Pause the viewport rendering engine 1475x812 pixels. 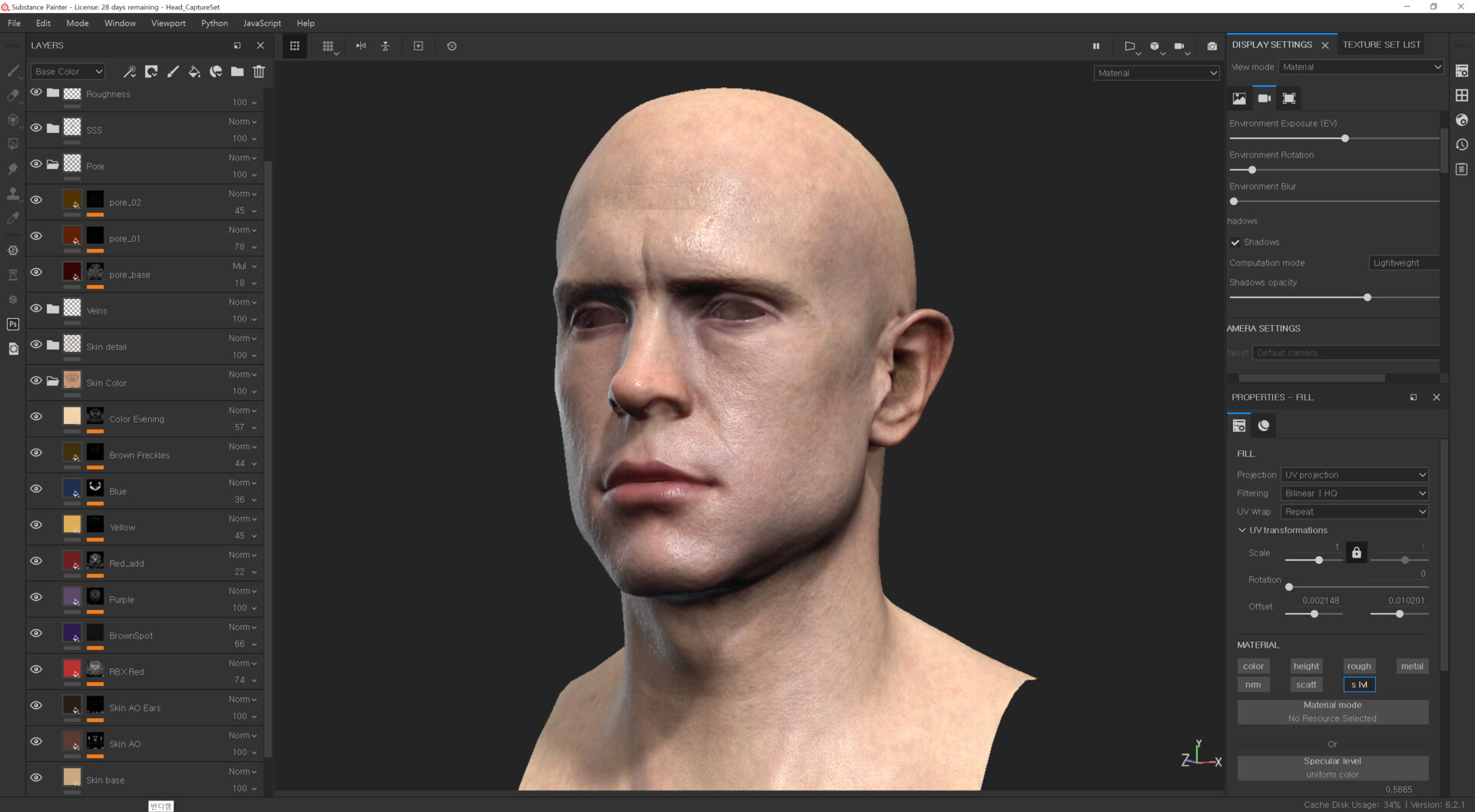point(1096,46)
